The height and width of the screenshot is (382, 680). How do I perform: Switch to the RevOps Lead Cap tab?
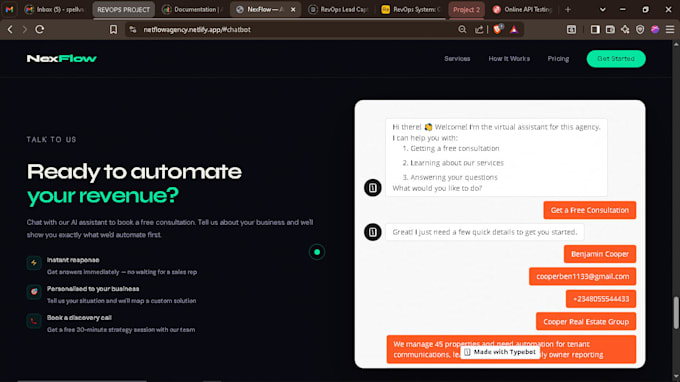339,10
